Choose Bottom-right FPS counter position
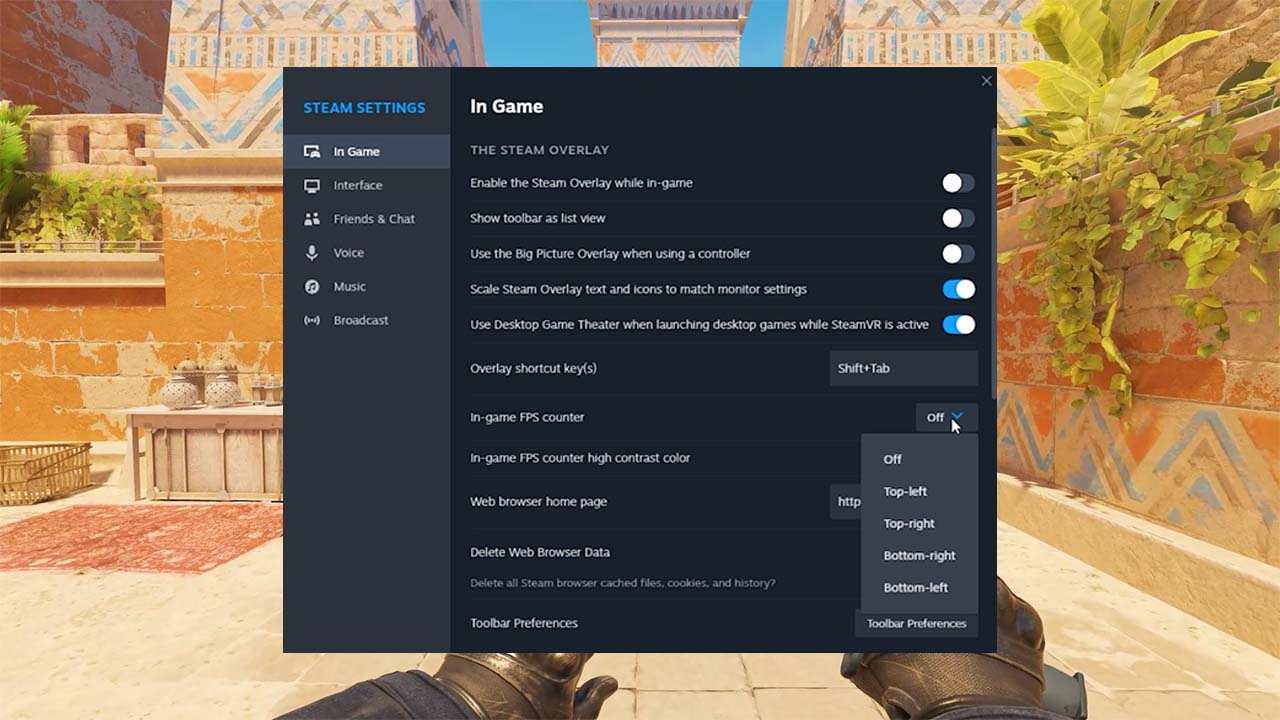The width and height of the screenshot is (1280, 720). point(919,555)
